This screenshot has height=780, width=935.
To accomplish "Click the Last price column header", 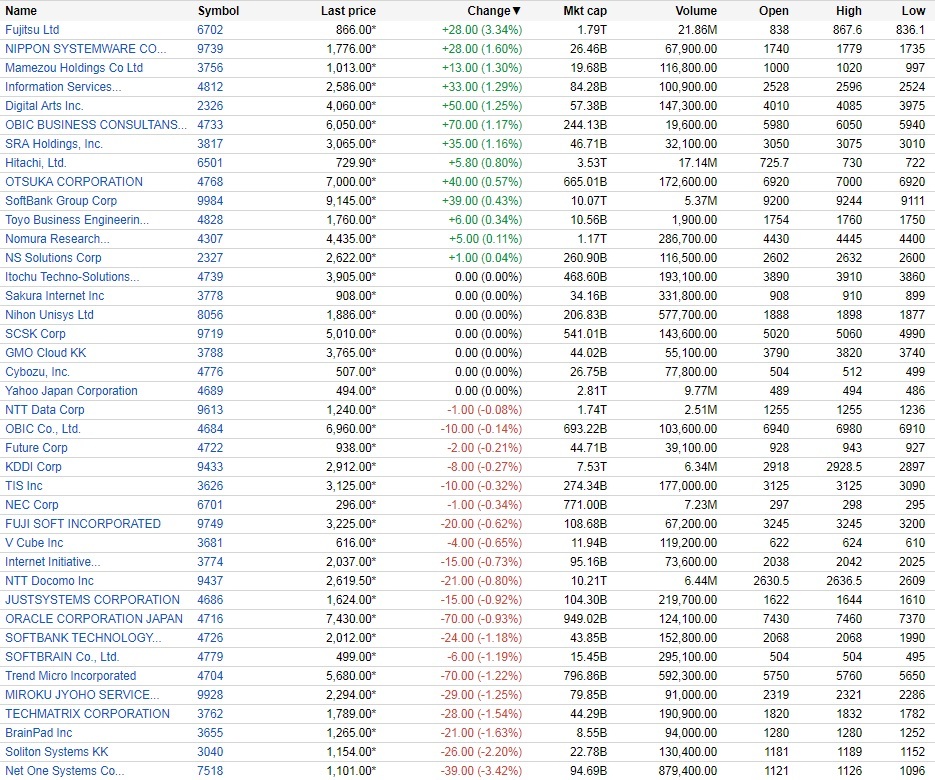I will (x=348, y=11).
